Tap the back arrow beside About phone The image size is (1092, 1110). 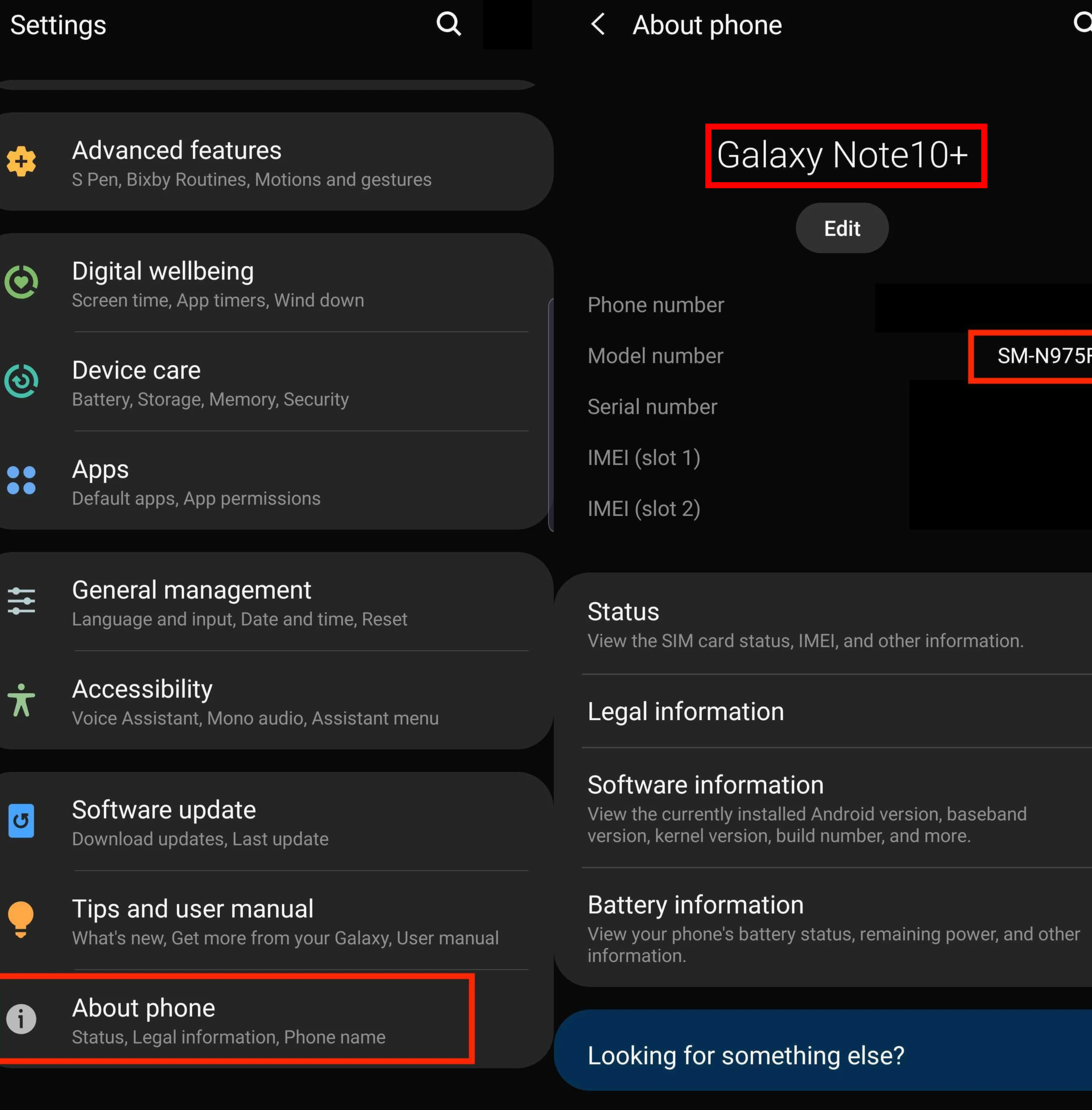coord(598,24)
